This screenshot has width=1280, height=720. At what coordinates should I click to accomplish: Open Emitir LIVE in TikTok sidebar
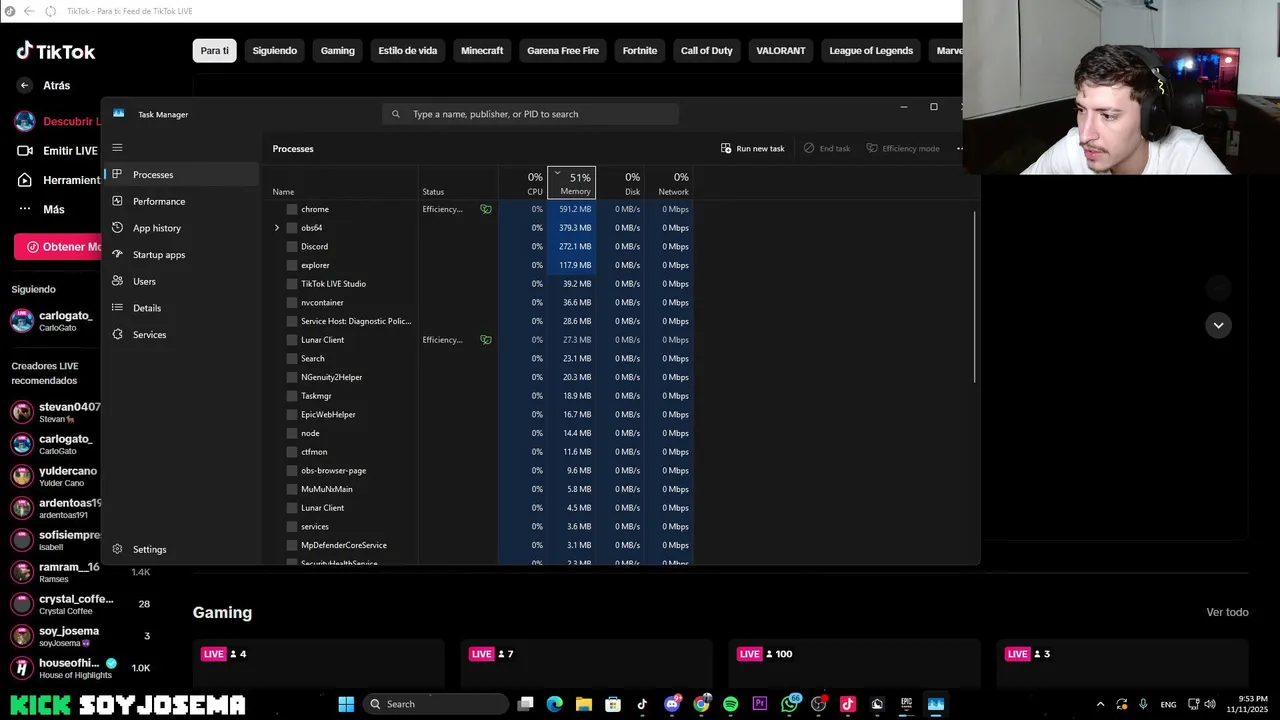58,151
